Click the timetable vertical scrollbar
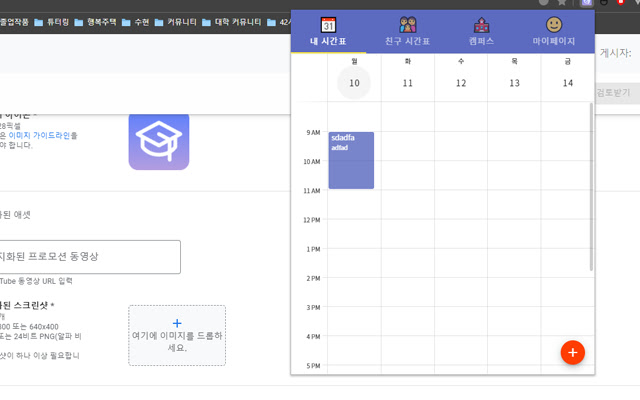The width and height of the screenshot is (640, 400). click(591, 187)
